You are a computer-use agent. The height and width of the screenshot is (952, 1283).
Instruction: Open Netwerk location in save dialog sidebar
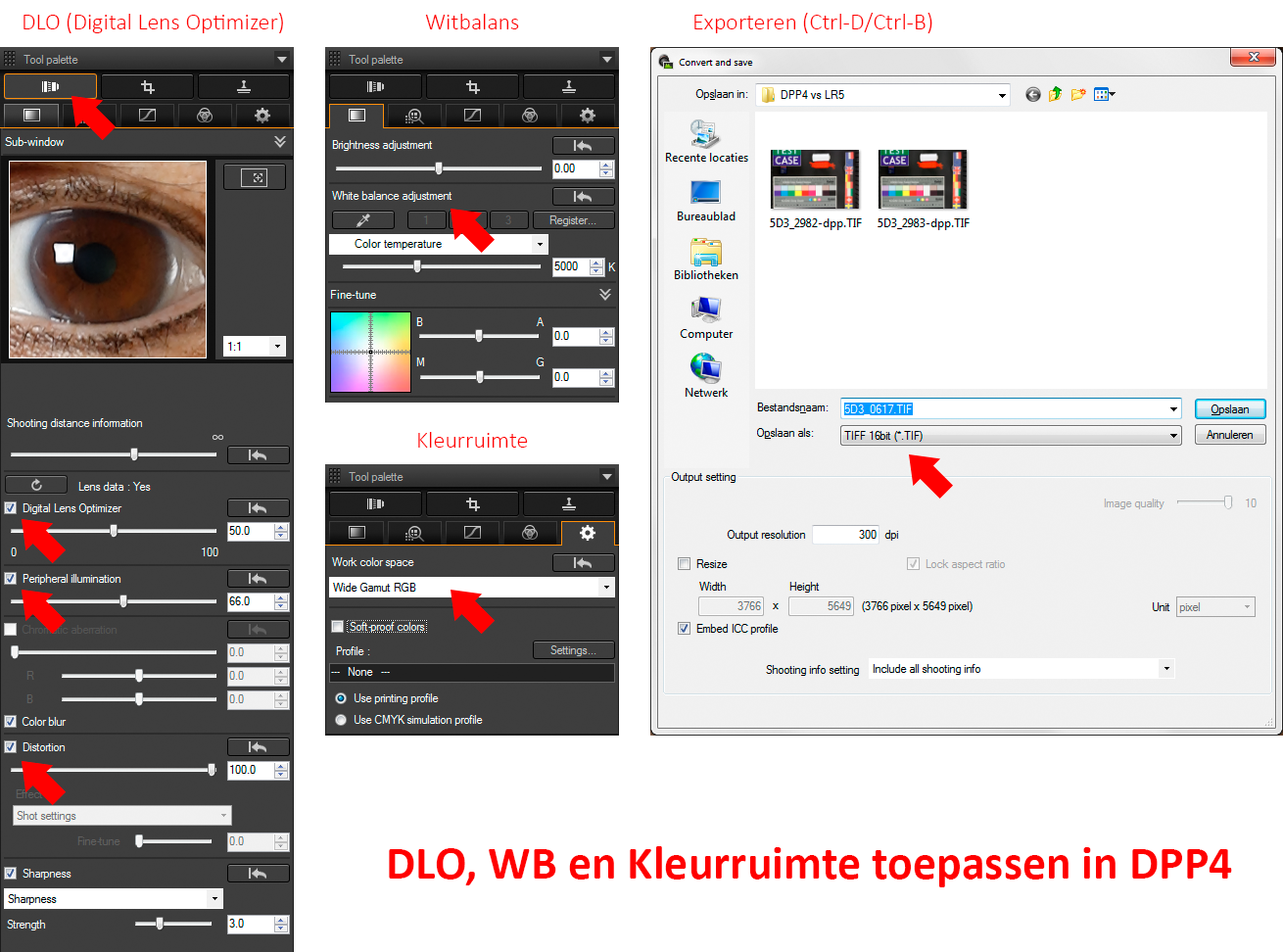(705, 376)
